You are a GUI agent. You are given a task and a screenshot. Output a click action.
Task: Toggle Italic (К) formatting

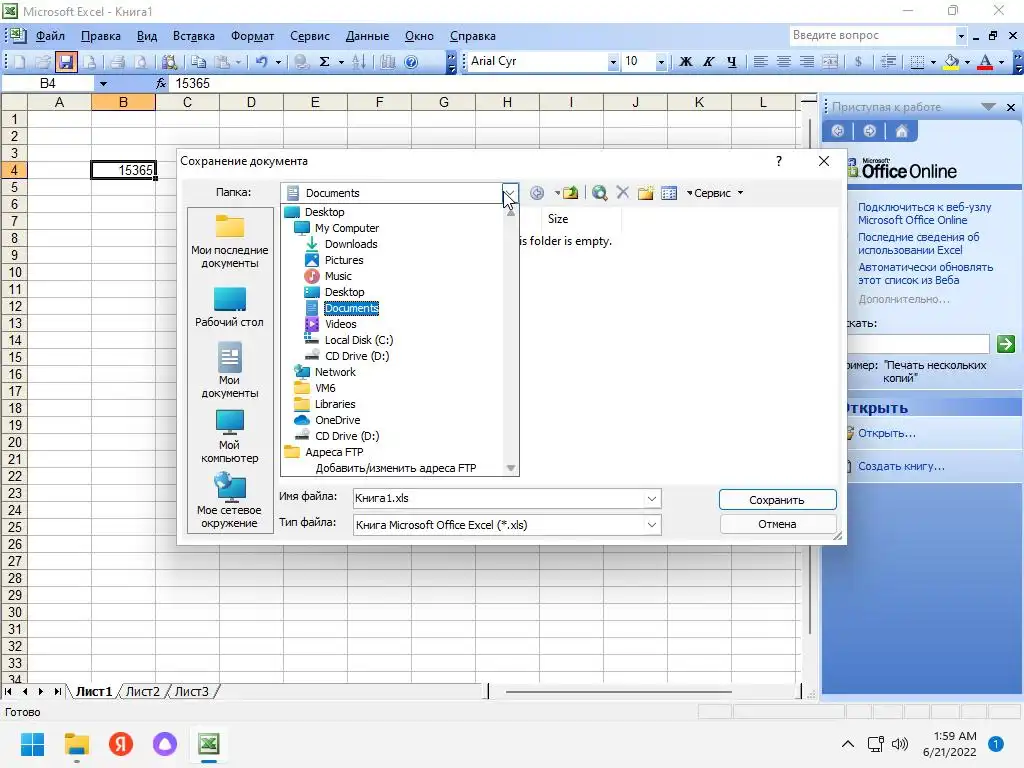[x=709, y=61]
